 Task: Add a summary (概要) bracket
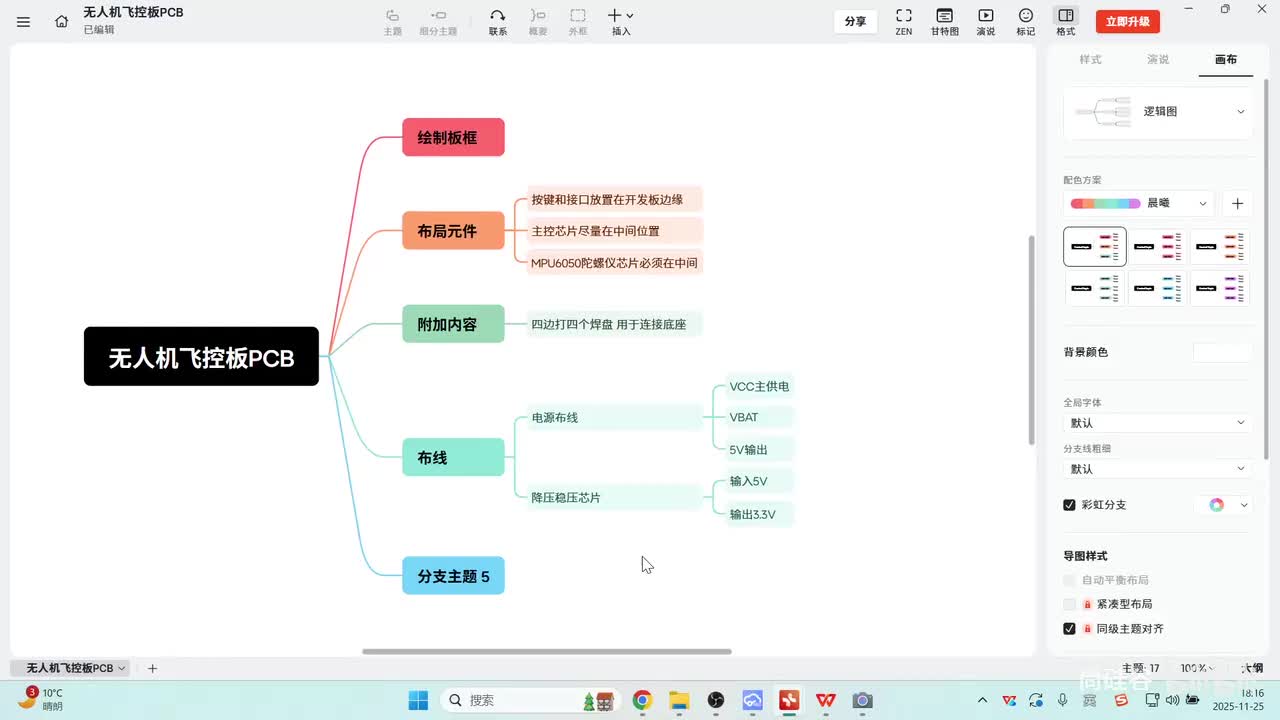tap(538, 21)
